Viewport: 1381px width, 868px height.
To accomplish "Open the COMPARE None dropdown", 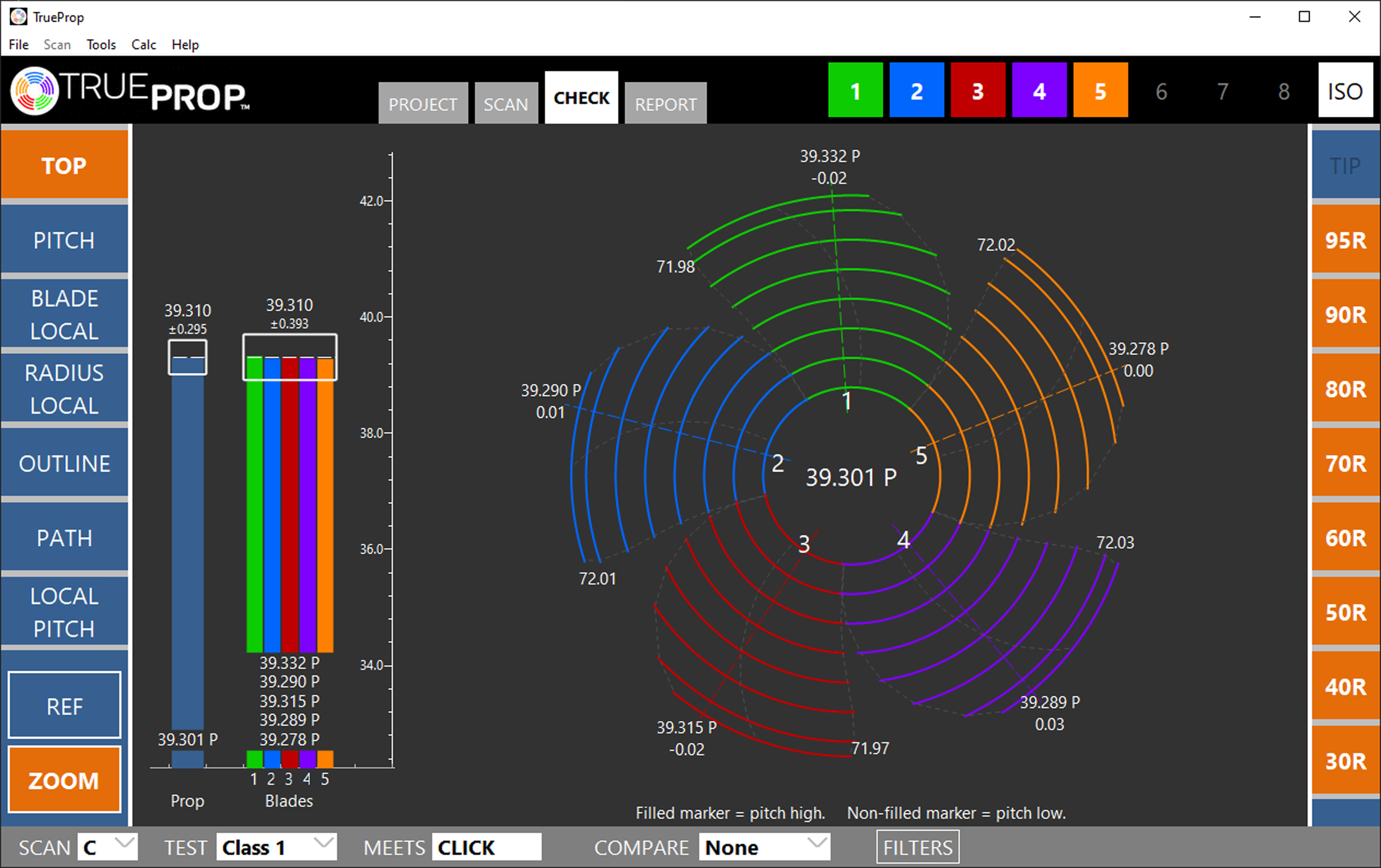I will pos(764,847).
